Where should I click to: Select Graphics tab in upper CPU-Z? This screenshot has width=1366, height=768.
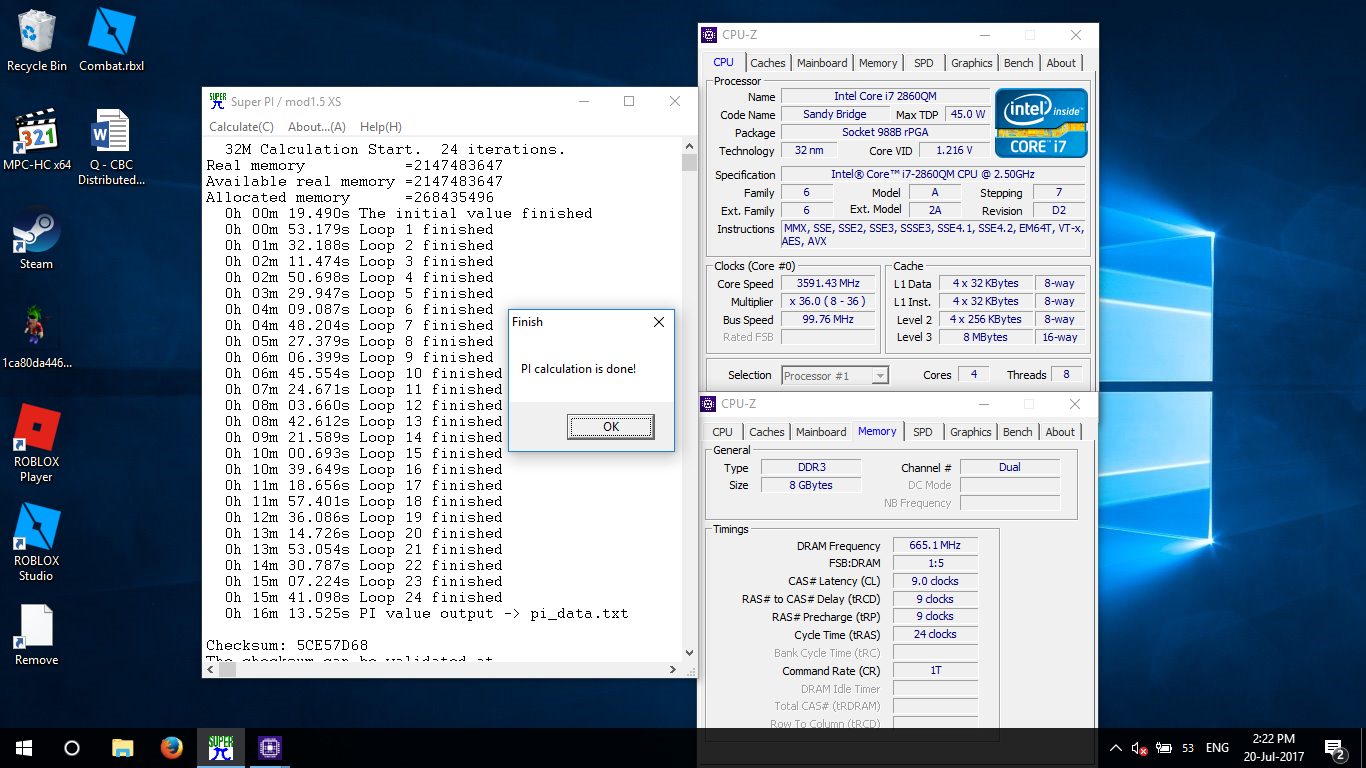pyautogui.click(x=972, y=63)
